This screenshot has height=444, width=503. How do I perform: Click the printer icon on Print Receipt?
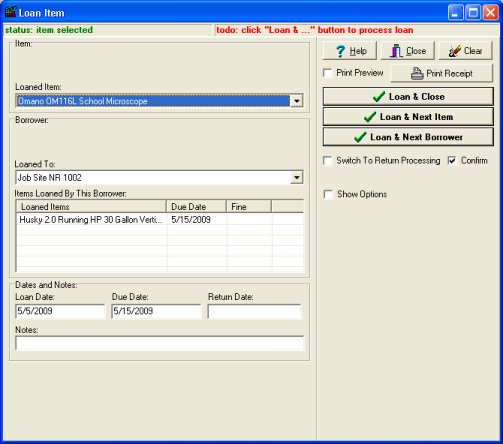pos(417,73)
